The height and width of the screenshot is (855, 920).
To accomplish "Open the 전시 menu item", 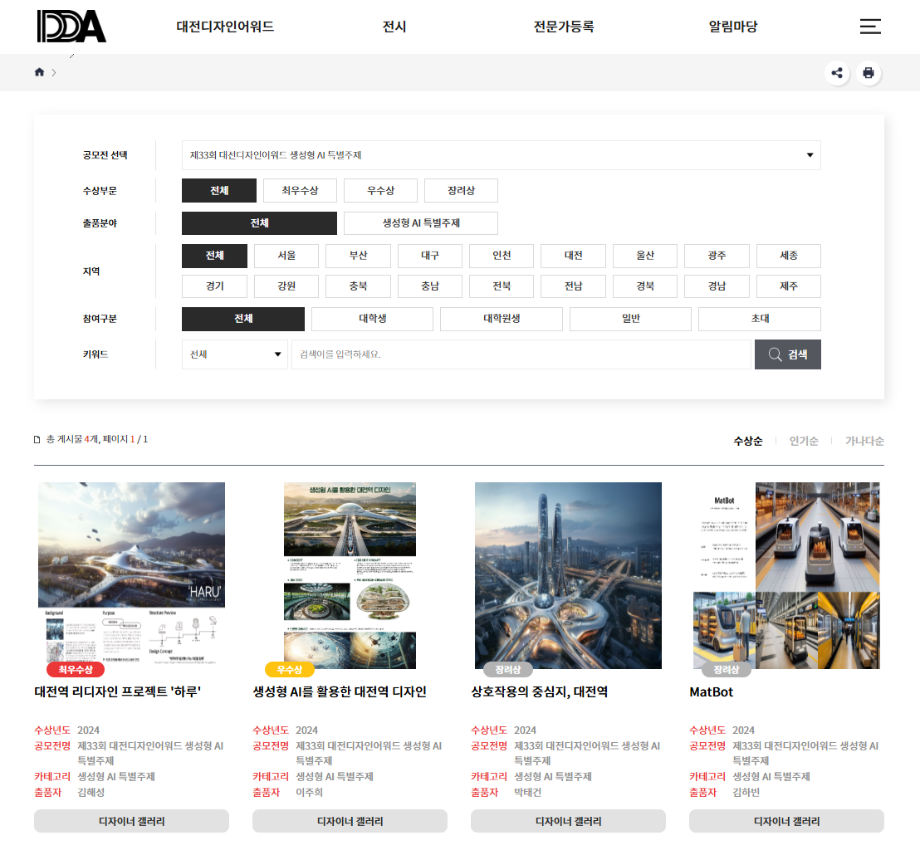I will click(394, 27).
